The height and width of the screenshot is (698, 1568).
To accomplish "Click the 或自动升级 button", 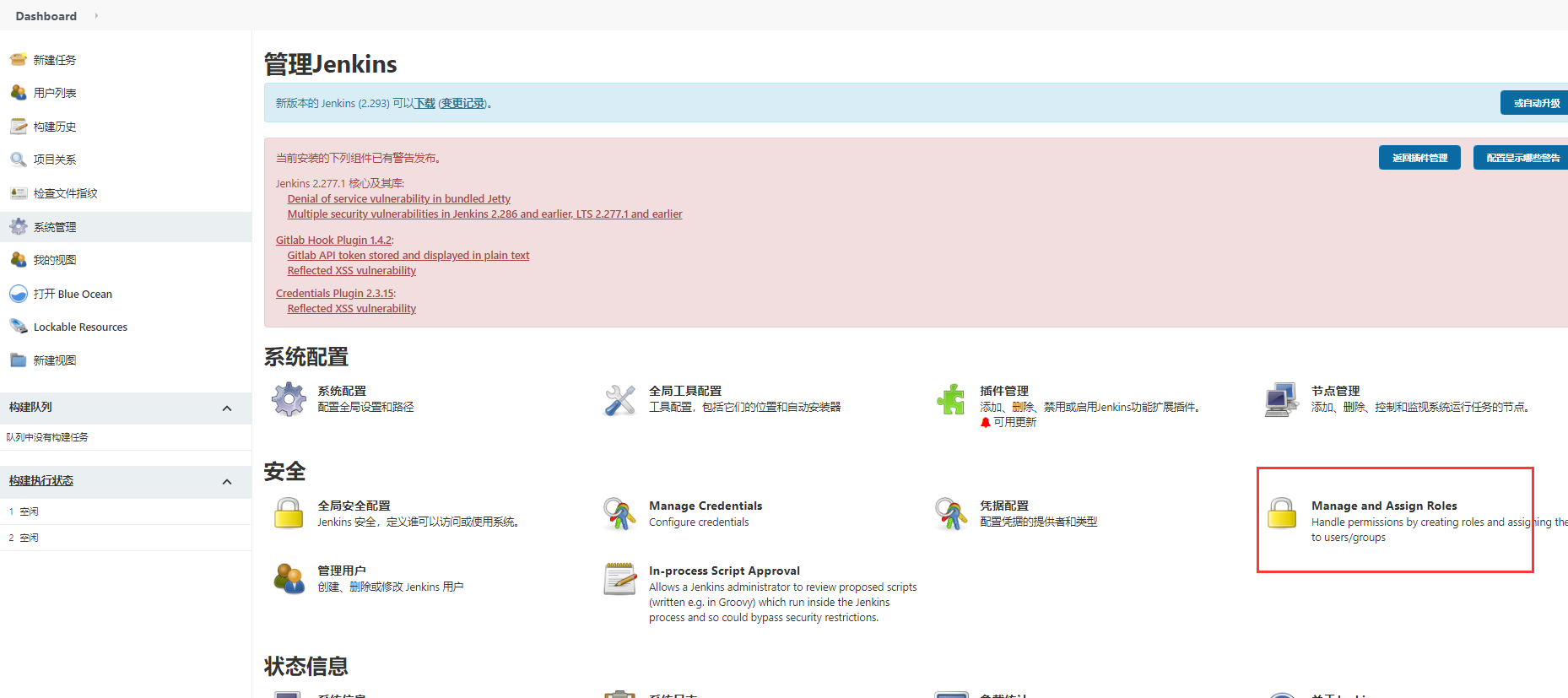I will pos(1536,103).
